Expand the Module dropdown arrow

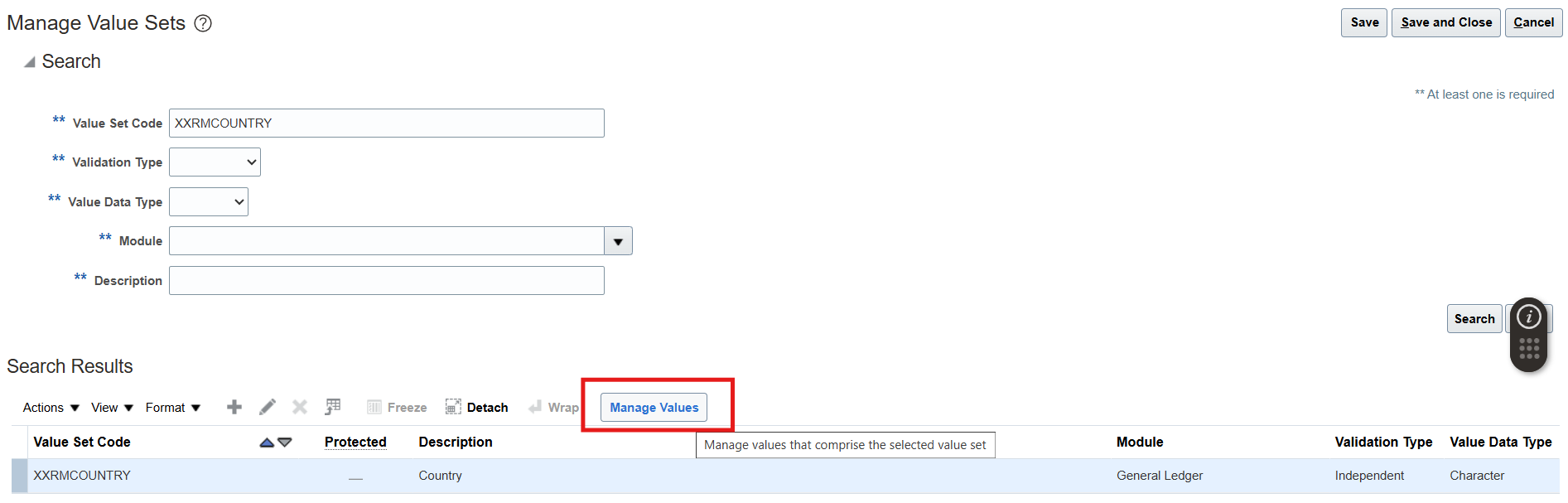click(618, 241)
